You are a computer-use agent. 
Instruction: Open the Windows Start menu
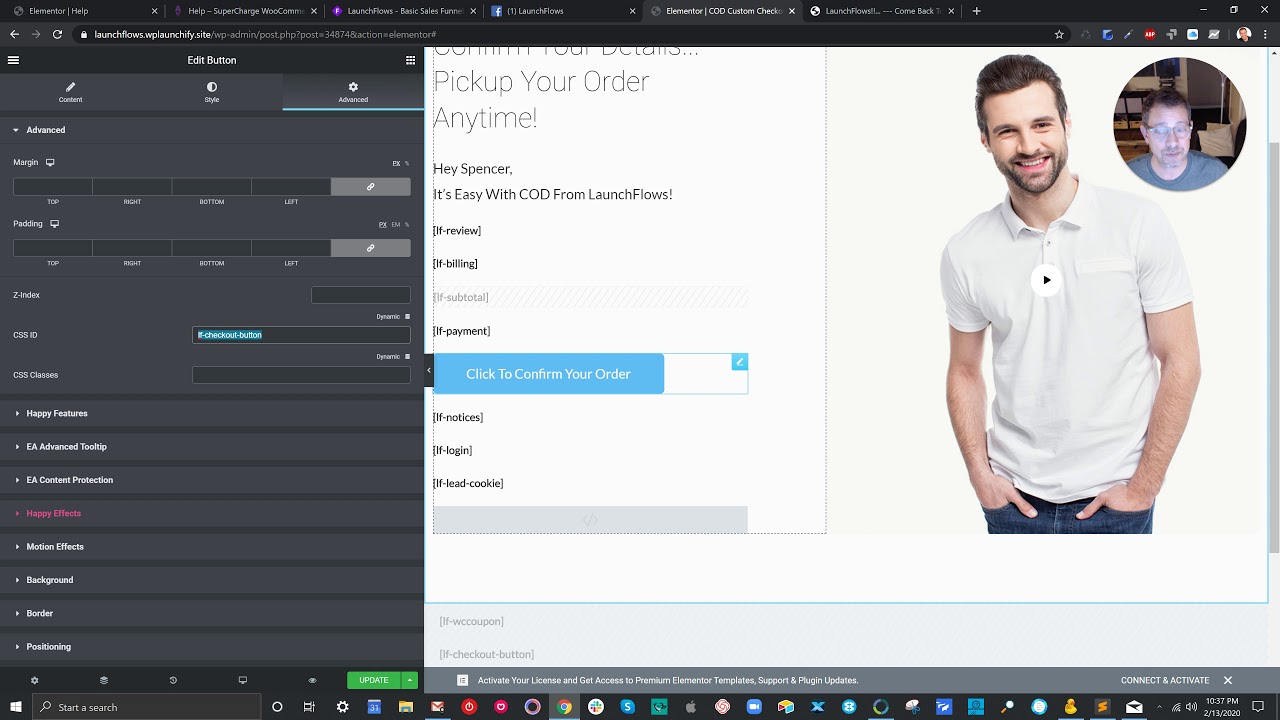tap(15, 707)
